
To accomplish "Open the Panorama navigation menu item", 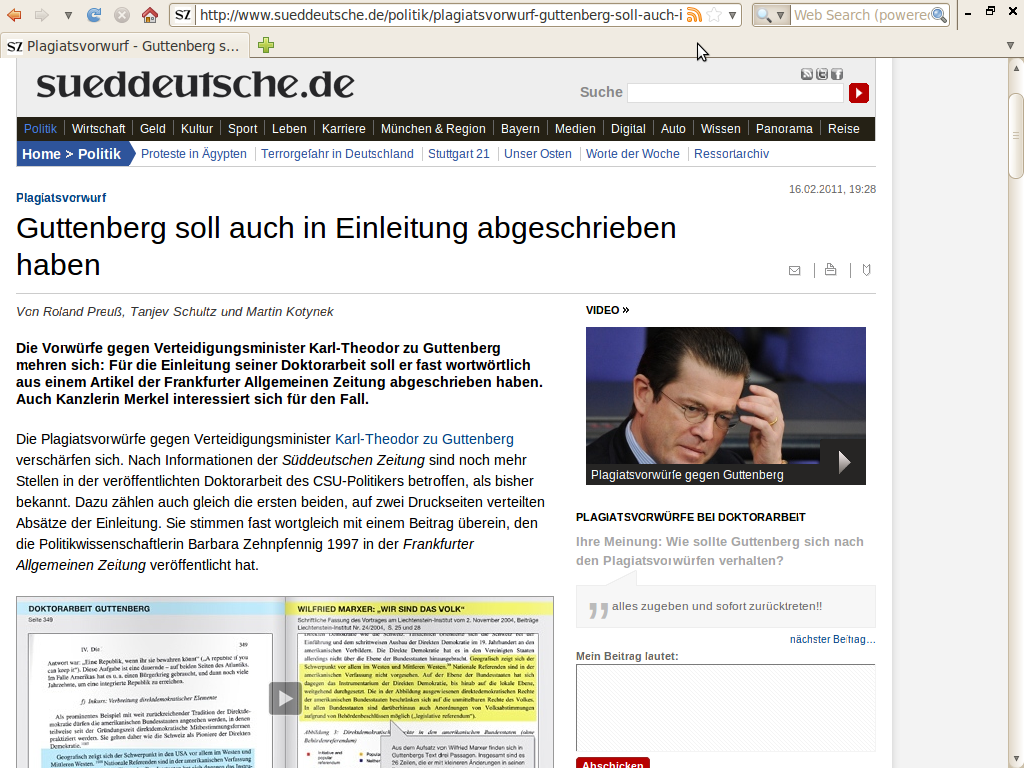I will coord(784,129).
